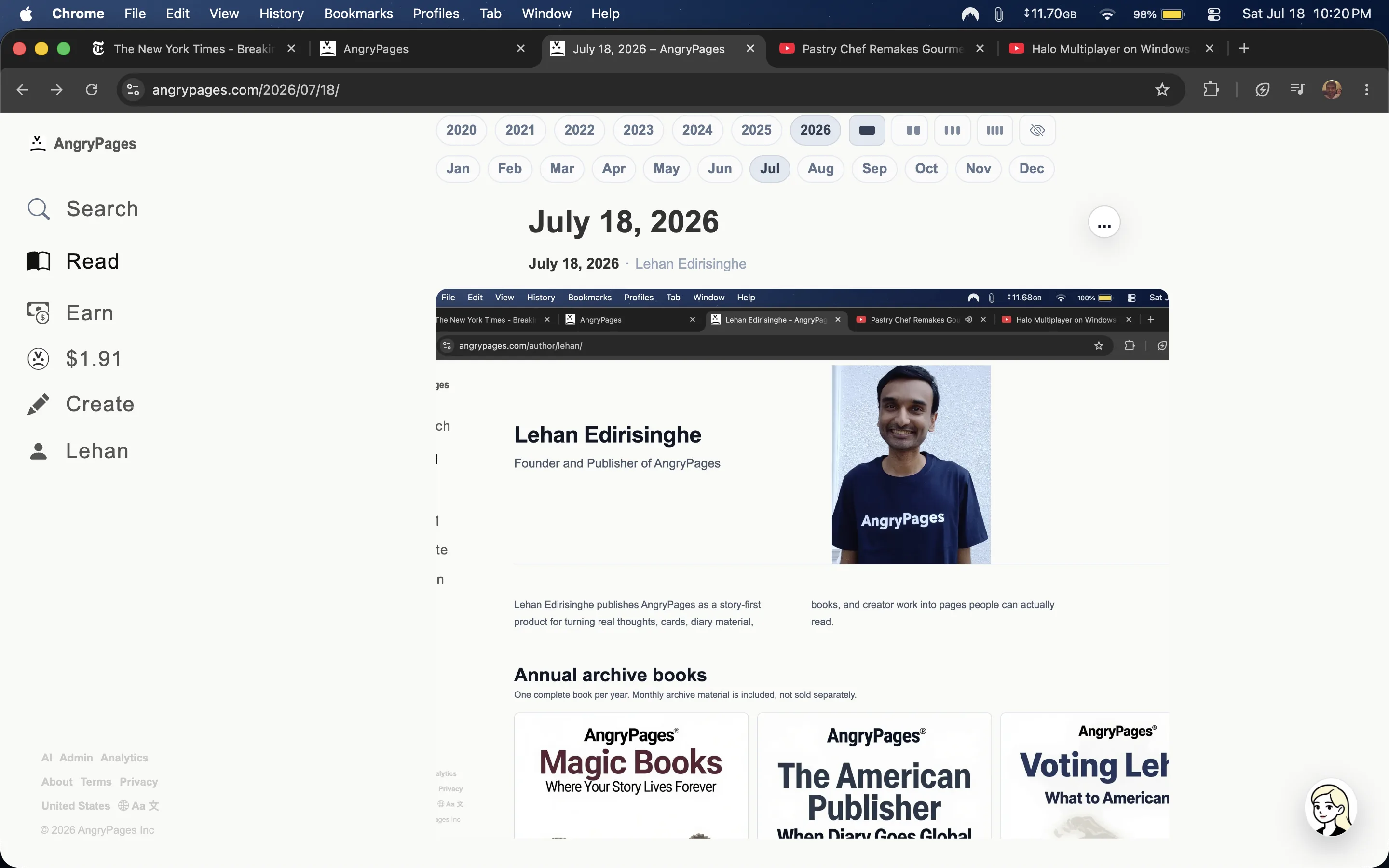Open the language and text size selector
The image size is (1389, 868).
tap(138, 805)
